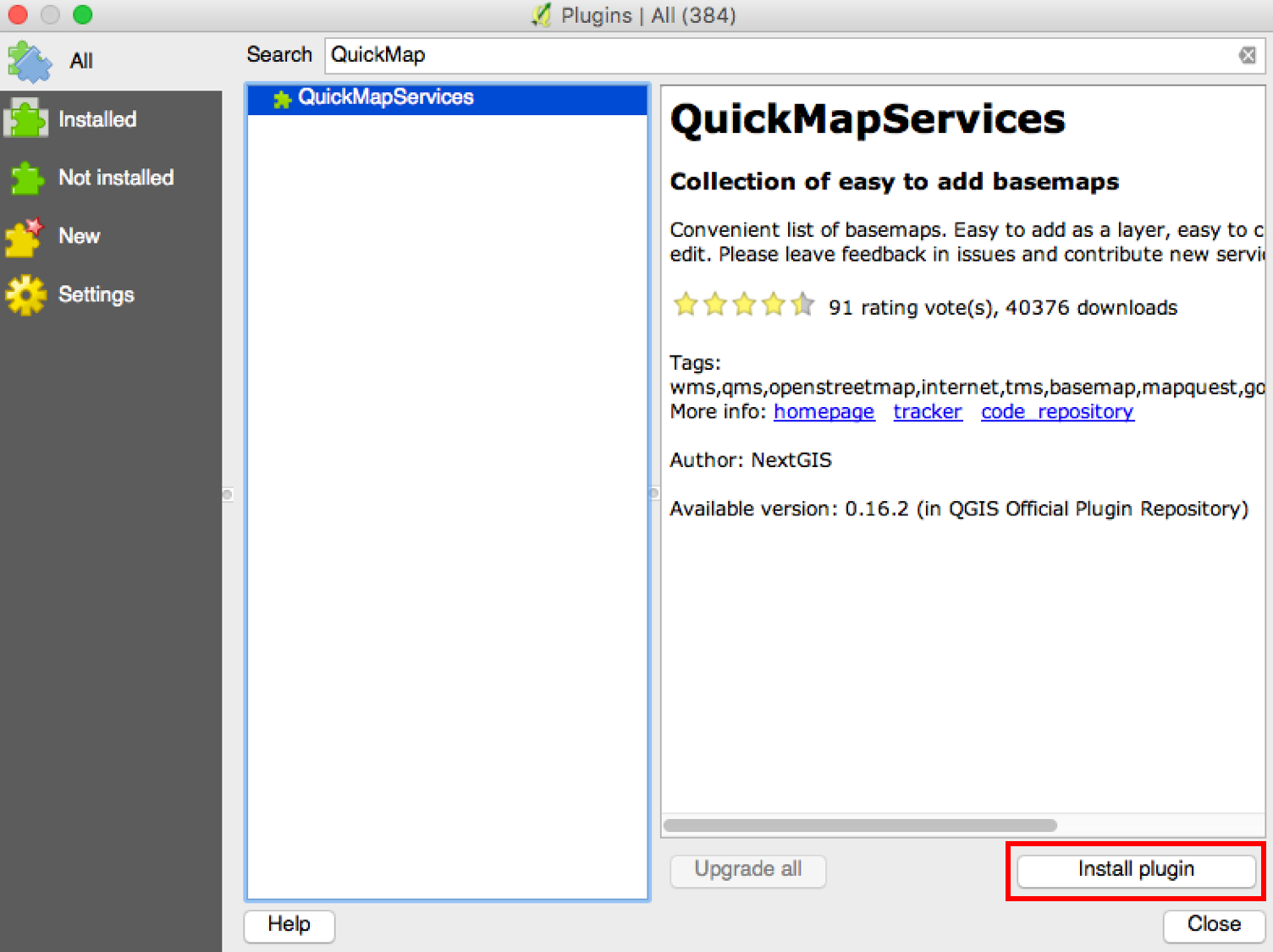This screenshot has height=952, width=1273.
Task: Click the star rating for QuickMapServices
Action: pos(744,305)
